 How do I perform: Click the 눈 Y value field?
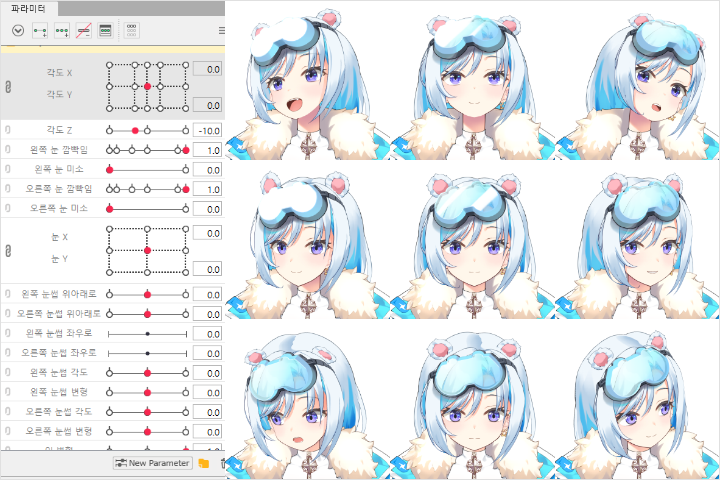[x=208, y=269]
